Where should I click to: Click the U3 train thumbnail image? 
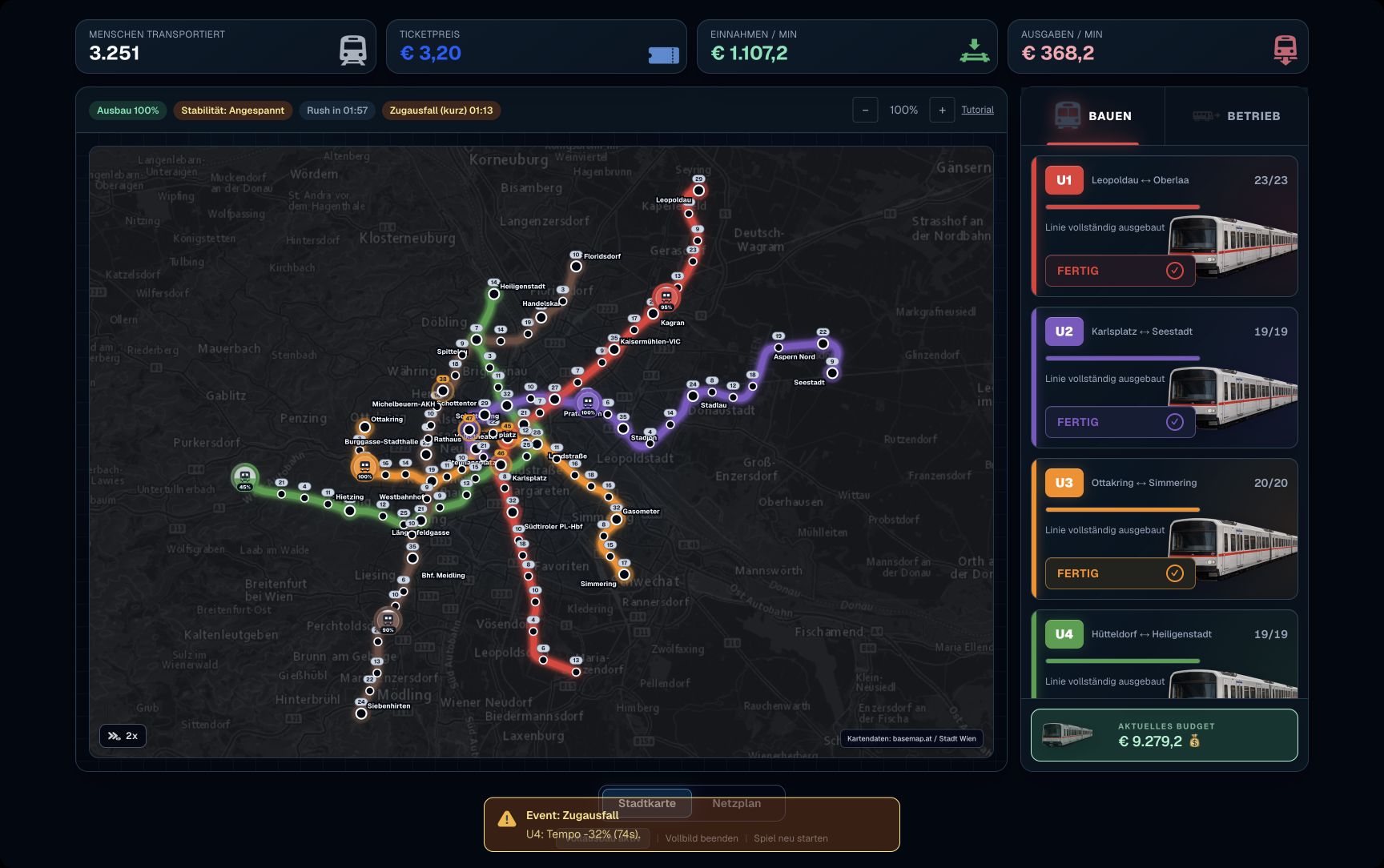[1233, 549]
